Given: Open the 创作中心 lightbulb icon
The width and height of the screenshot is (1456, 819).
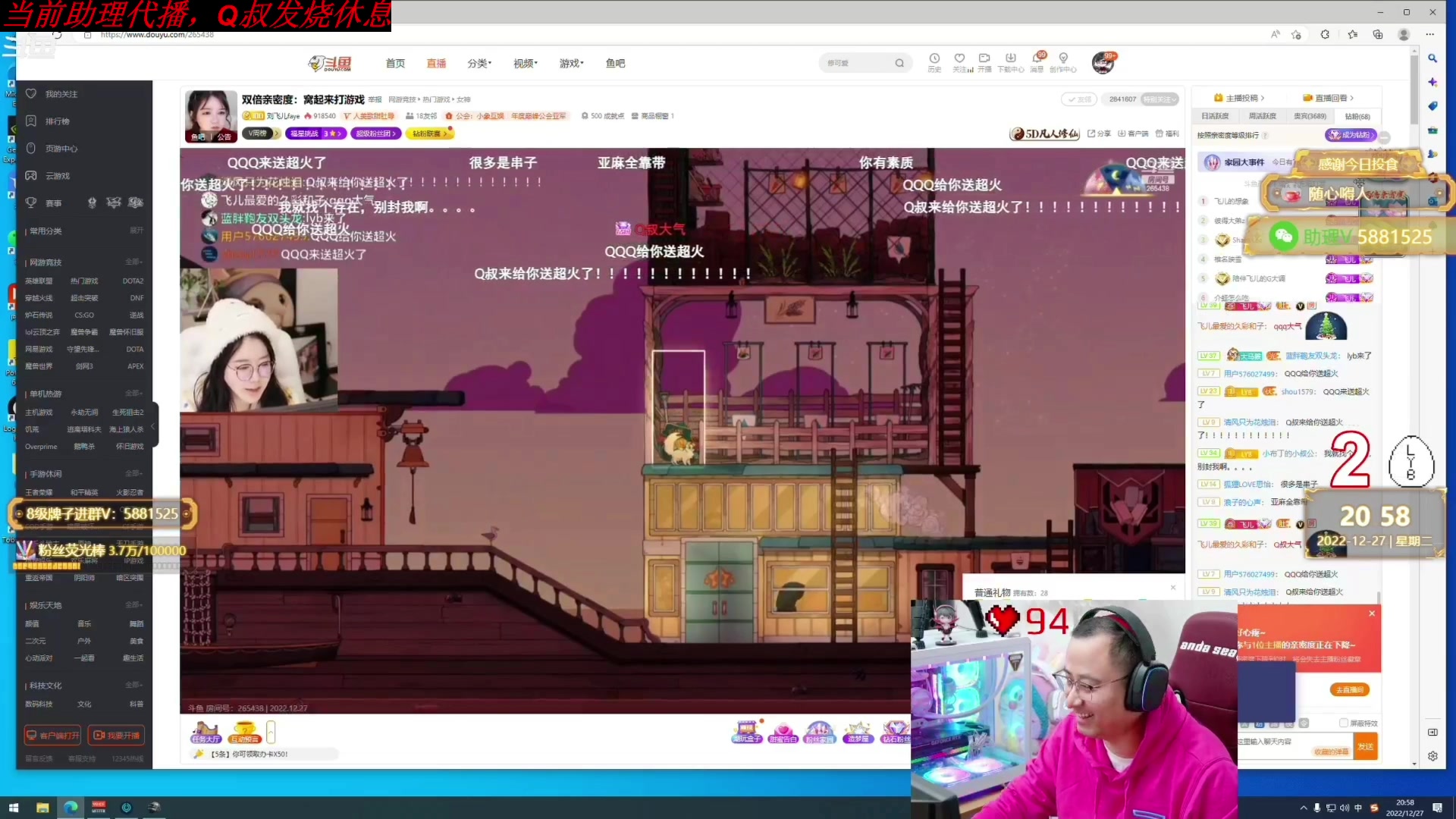Looking at the screenshot, I should pos(1063,59).
